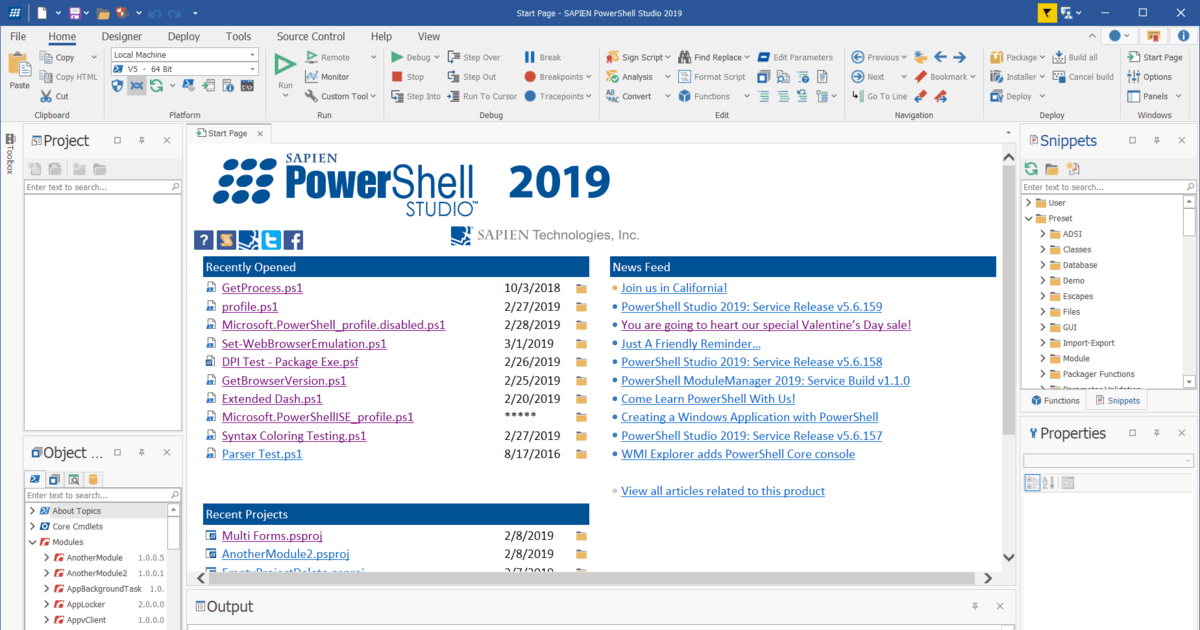Switch to the Designer ribbon tab
The image size is (1200, 630).
click(x=121, y=35)
